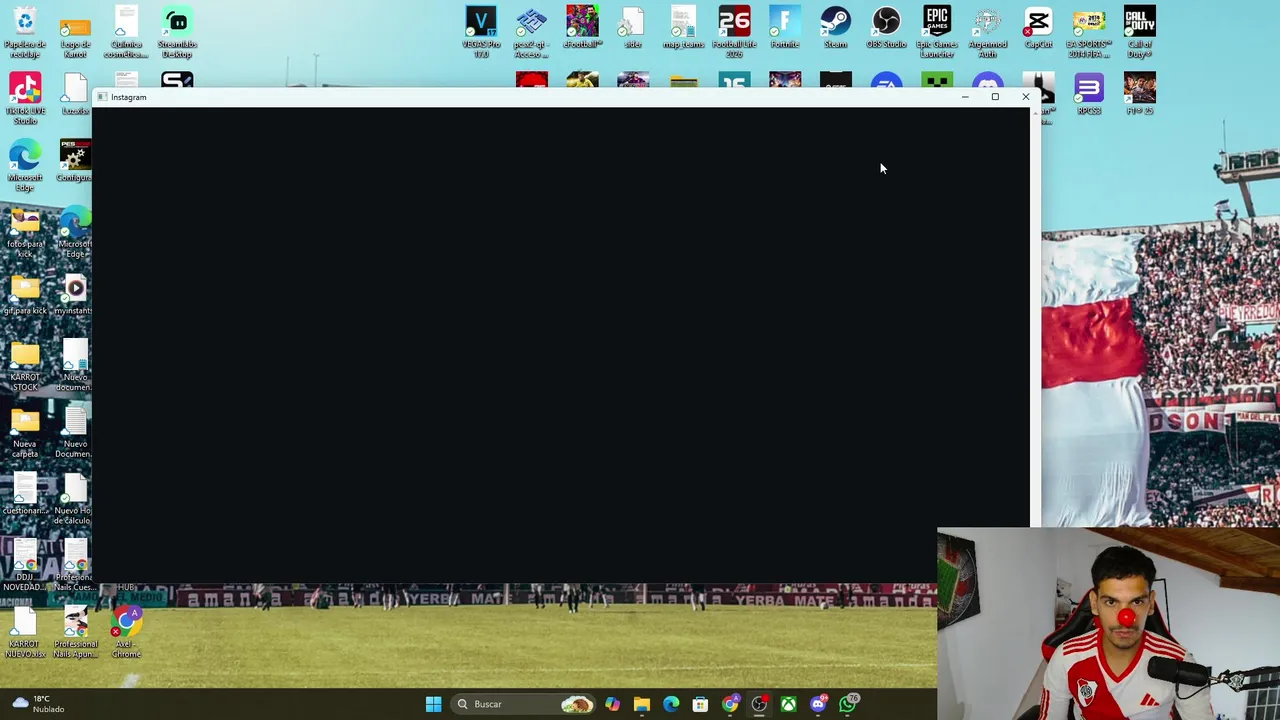Viewport: 1280px width, 720px height.
Task: Open Microsoft Edge from the taskbar
Action: [671, 704]
